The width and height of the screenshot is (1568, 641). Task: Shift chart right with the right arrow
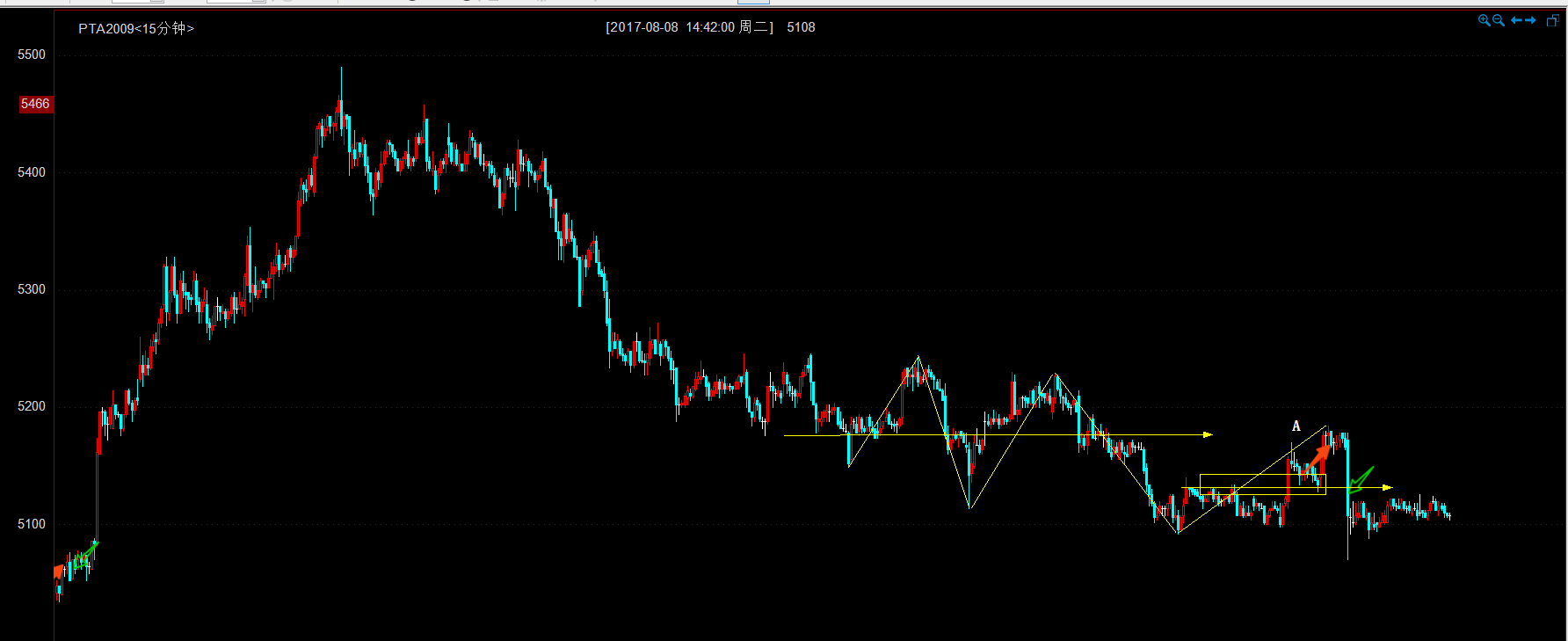click(1530, 20)
